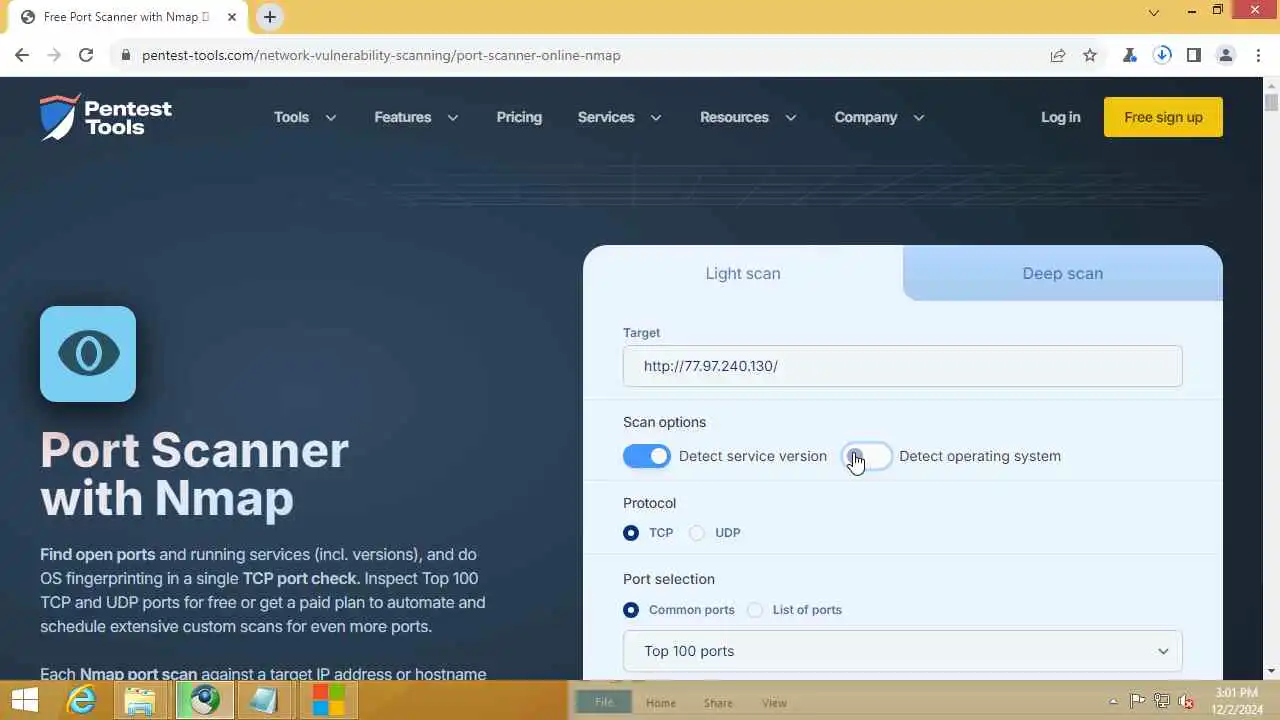
Task: Open the Top 100 ports dropdown
Action: tap(902, 651)
